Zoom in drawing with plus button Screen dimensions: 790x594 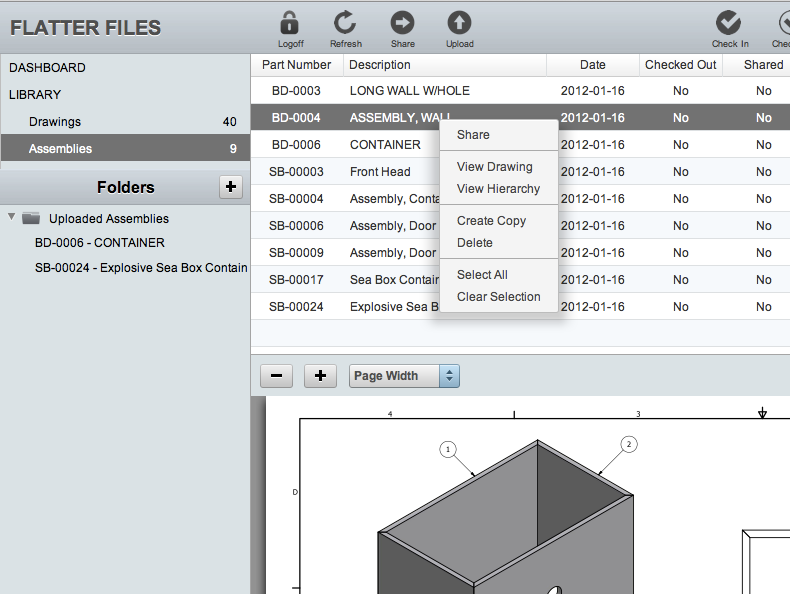320,376
